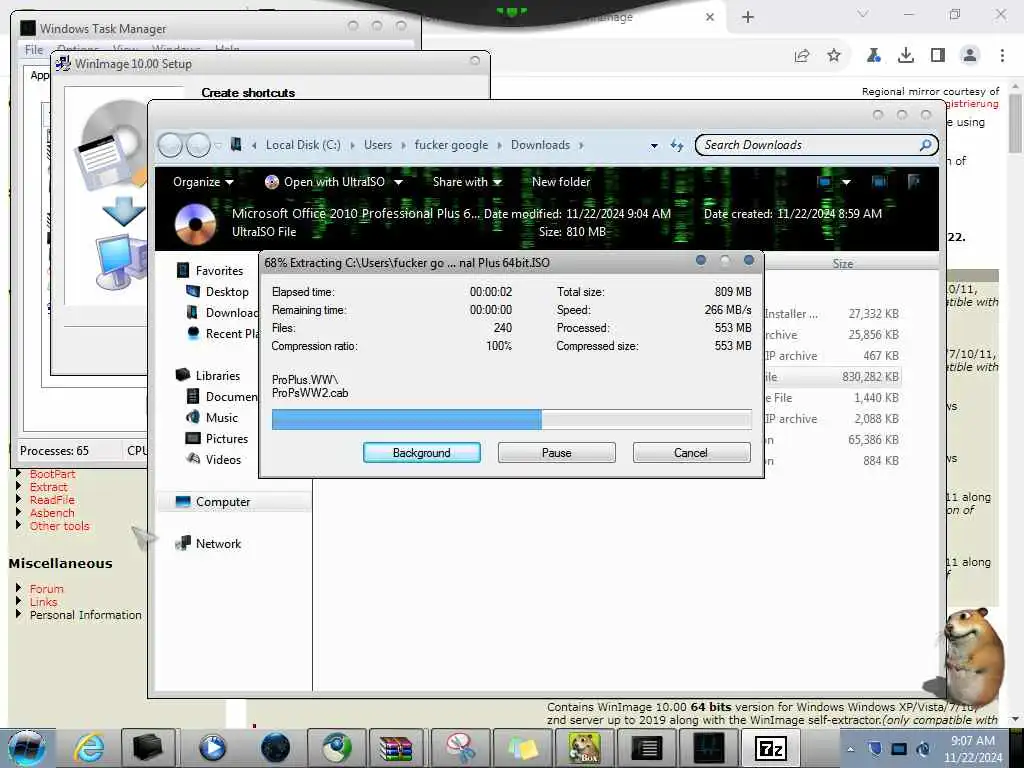Screen dimensions: 1024x768
Task: Click the extraction progress bar
Action: point(511,419)
